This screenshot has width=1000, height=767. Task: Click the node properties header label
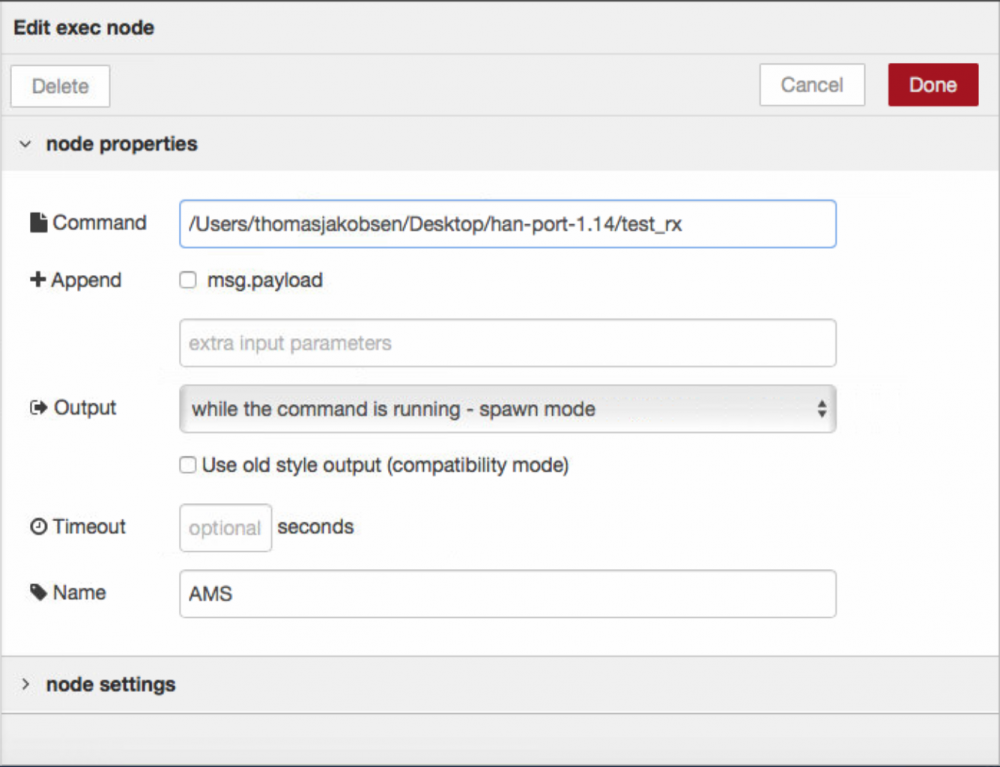tap(121, 144)
